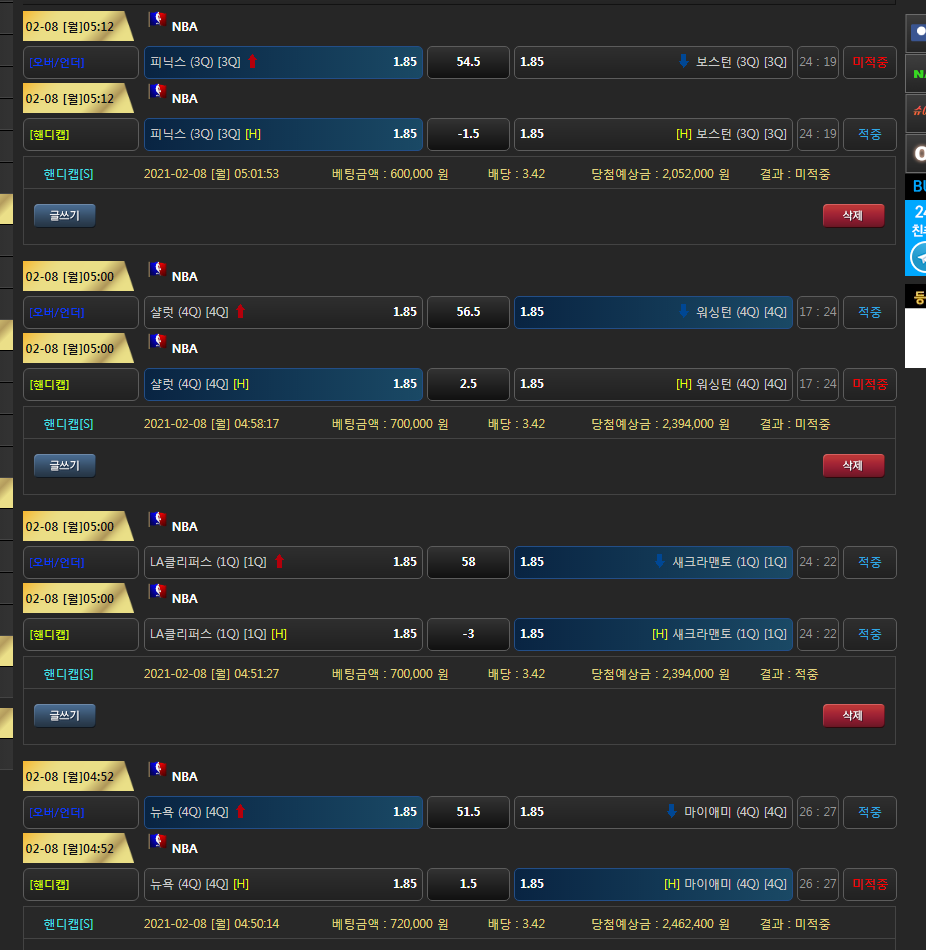Select 피닉스 (3Q) over option at 1.85
This screenshot has height=950, width=926.
[284, 62]
